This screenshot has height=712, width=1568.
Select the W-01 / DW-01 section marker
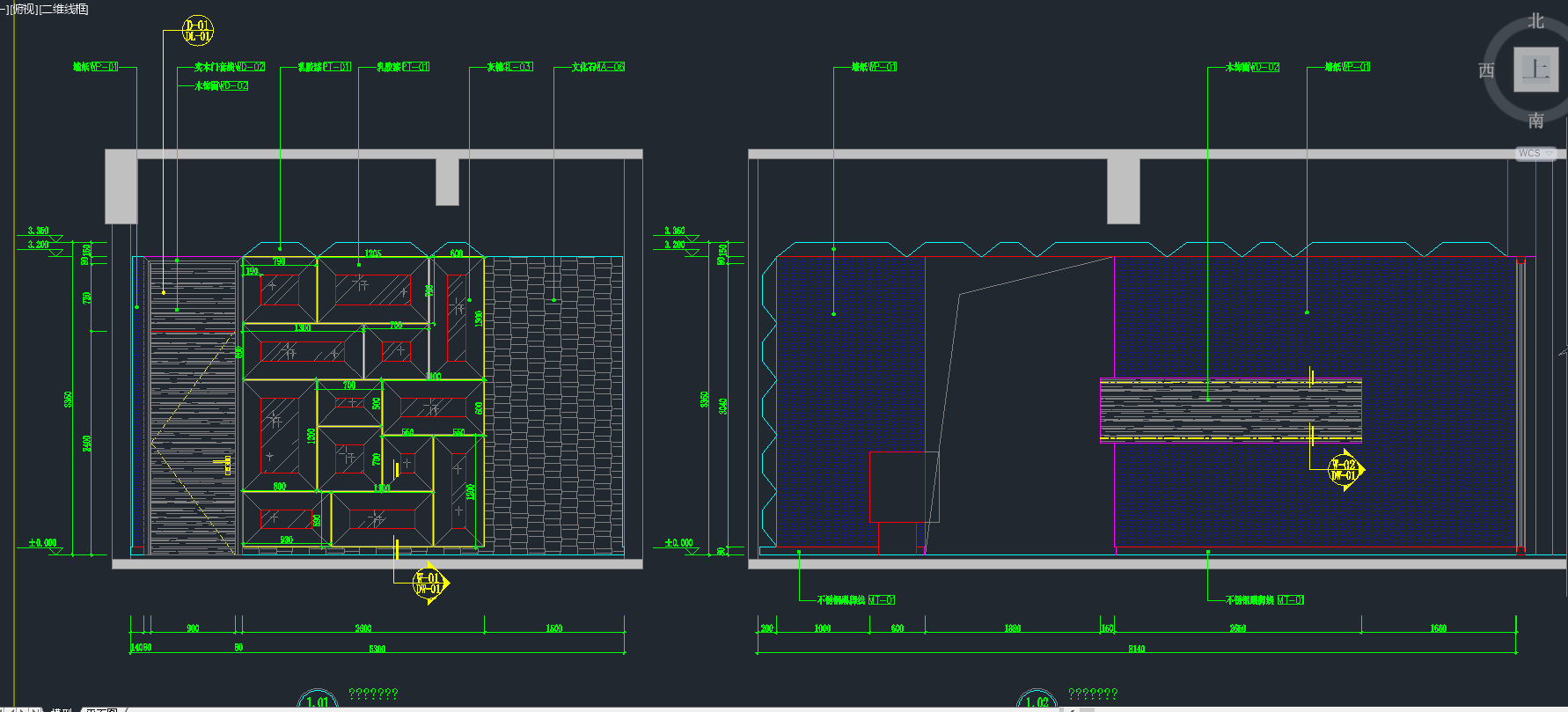point(429,584)
